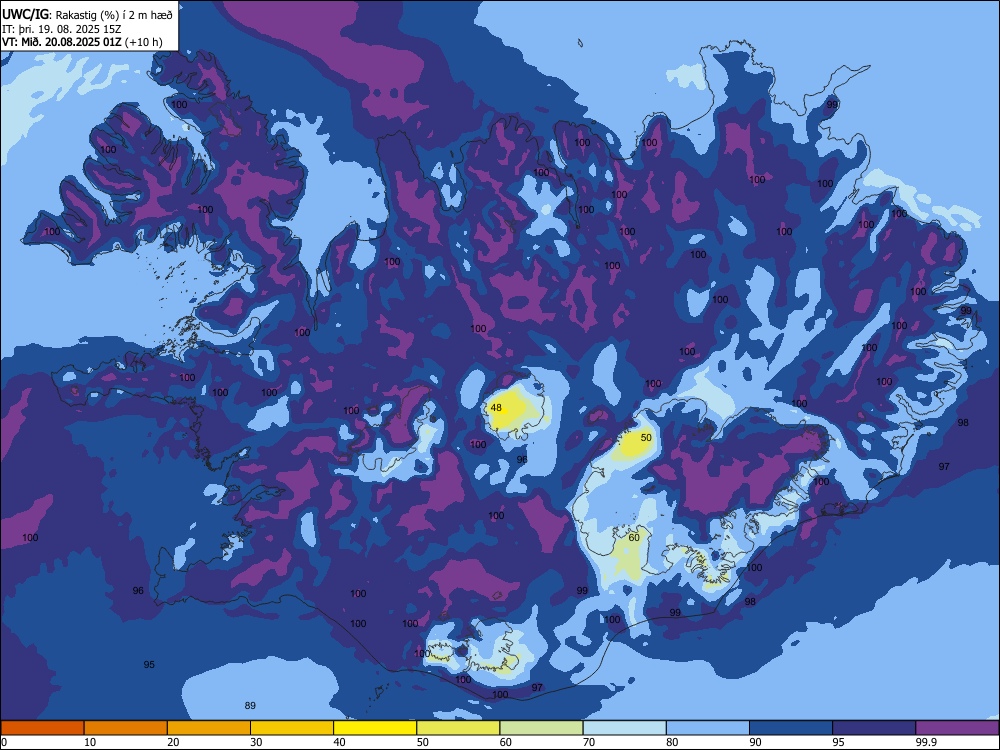Select the amber 30–40 legend swatch
Screen dimensions: 1000x750
(292, 728)
